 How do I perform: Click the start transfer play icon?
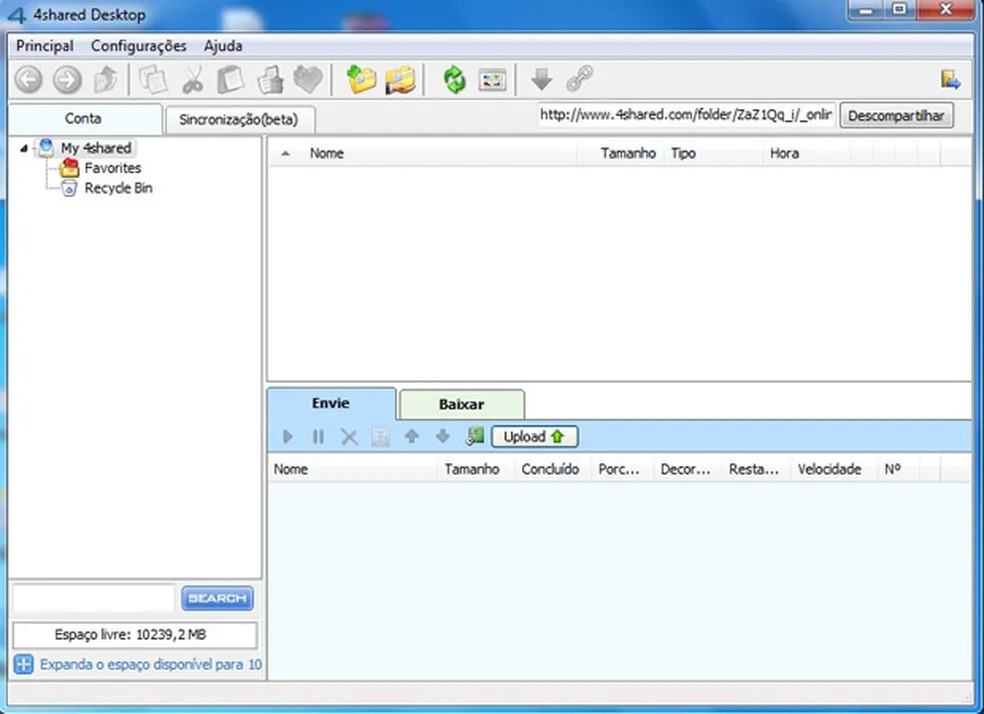(x=288, y=436)
